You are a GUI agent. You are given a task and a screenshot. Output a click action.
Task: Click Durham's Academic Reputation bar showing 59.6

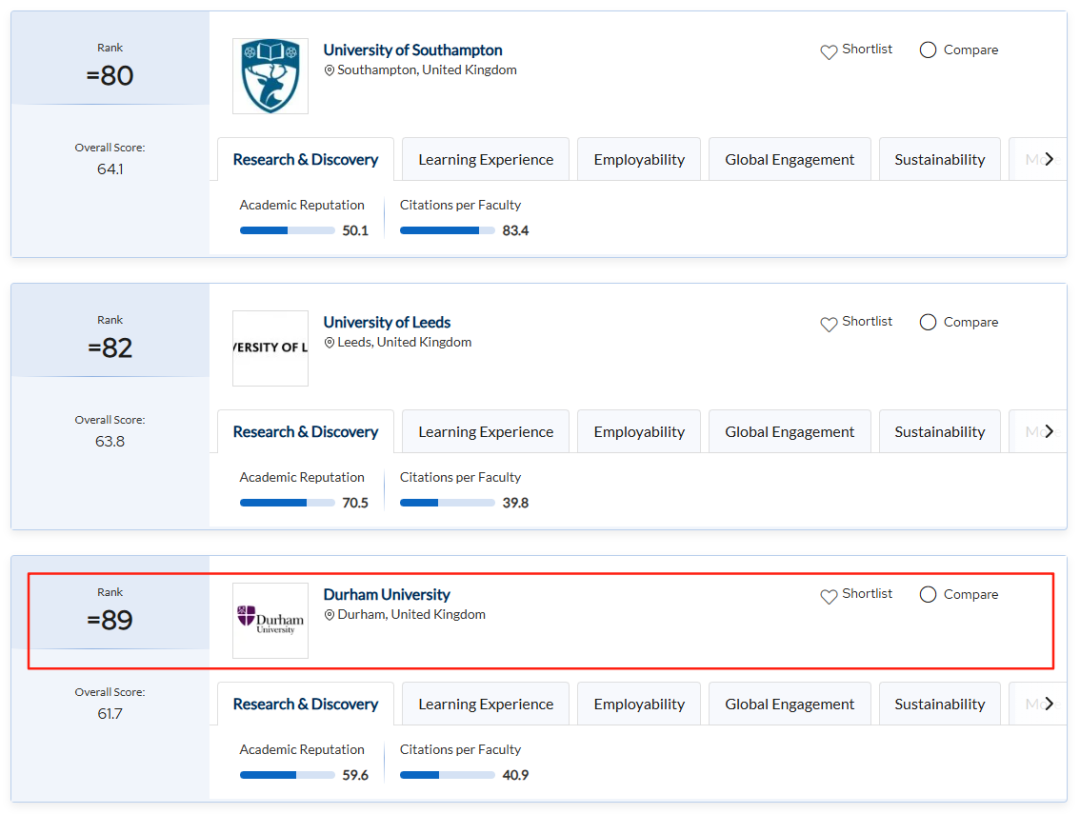pos(287,775)
